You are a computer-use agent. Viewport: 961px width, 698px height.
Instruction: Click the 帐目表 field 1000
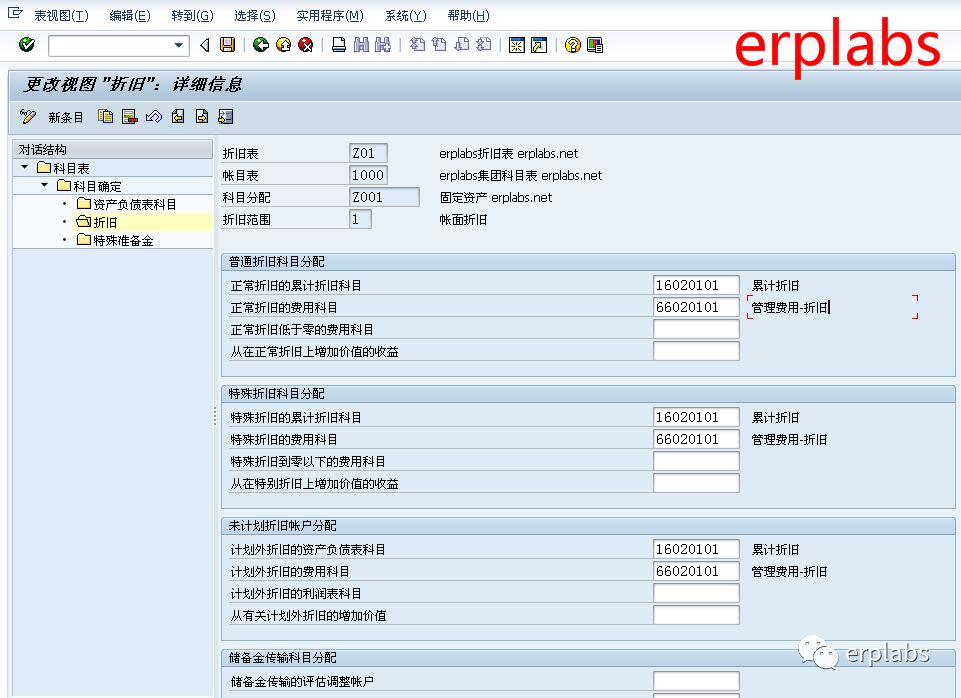point(368,175)
